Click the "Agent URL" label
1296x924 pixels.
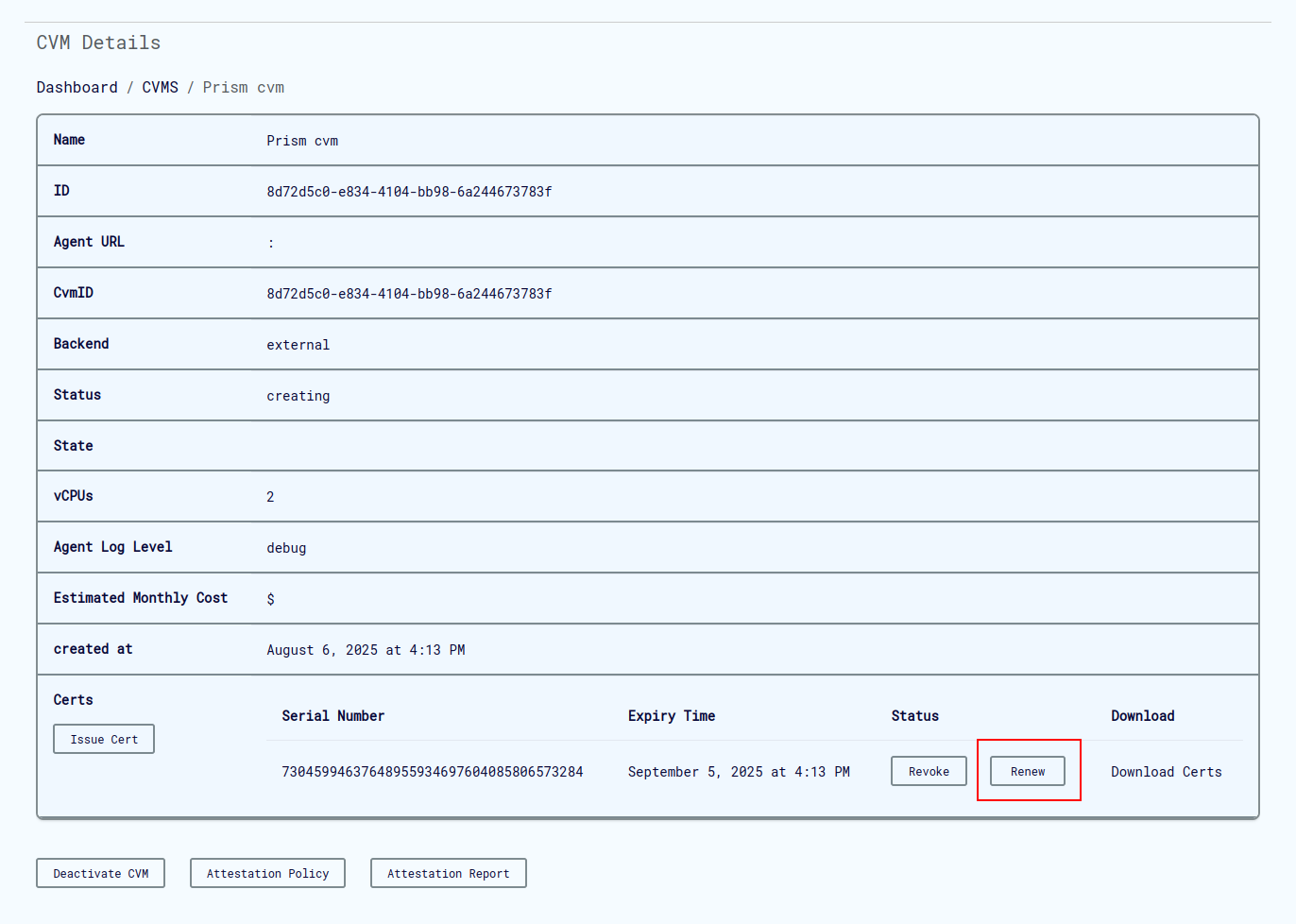coord(89,242)
